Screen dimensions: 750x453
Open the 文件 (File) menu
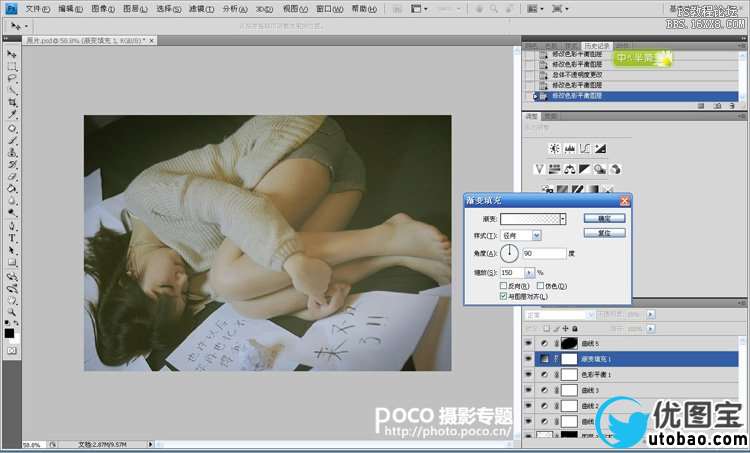37,9
